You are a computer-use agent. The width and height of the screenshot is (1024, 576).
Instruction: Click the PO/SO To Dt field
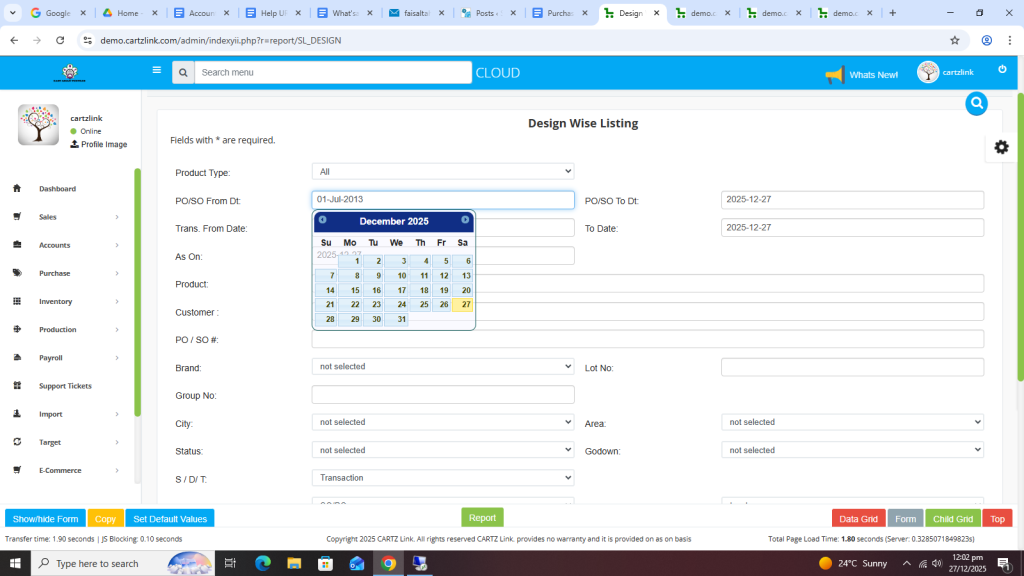(852, 200)
